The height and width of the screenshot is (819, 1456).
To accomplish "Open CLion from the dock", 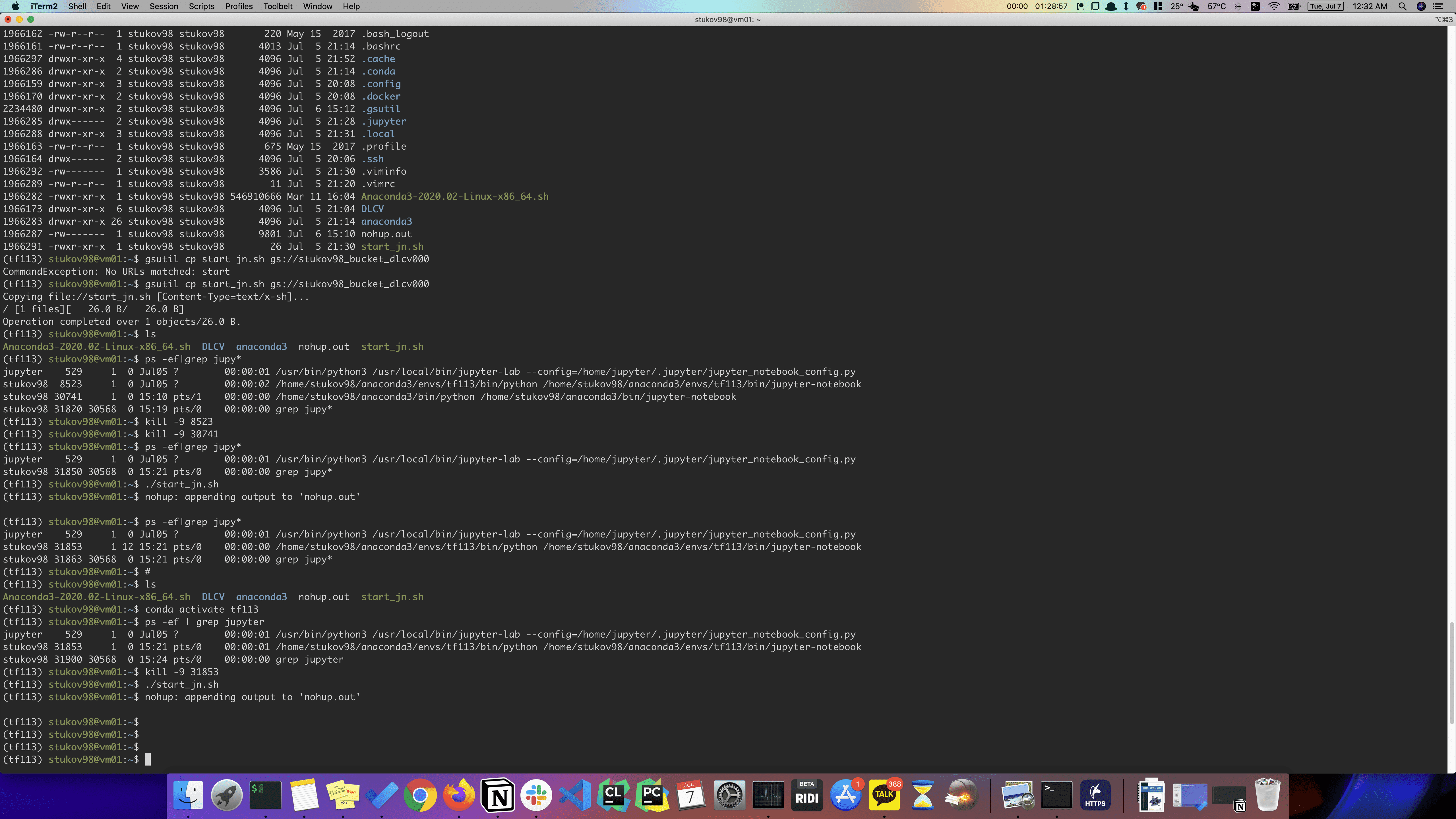I will pos(613,795).
